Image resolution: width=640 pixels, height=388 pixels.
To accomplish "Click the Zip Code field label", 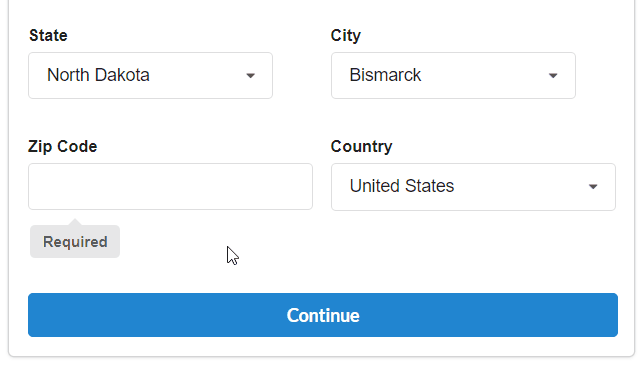I will (x=62, y=146).
